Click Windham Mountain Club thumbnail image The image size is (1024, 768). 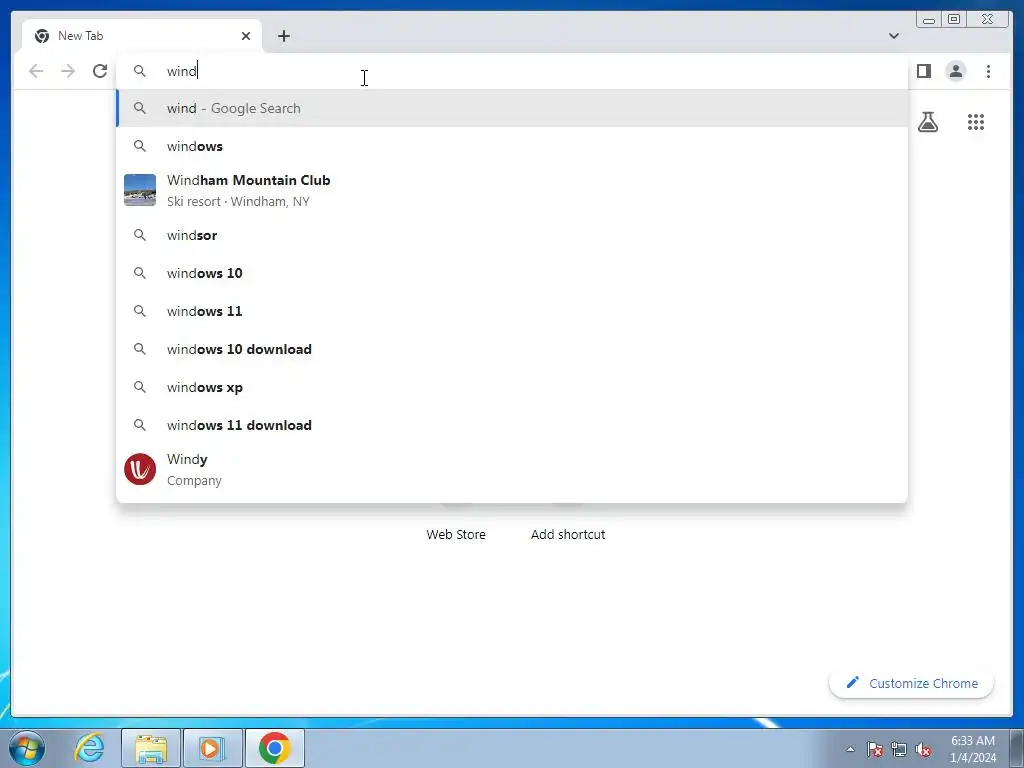(x=140, y=190)
